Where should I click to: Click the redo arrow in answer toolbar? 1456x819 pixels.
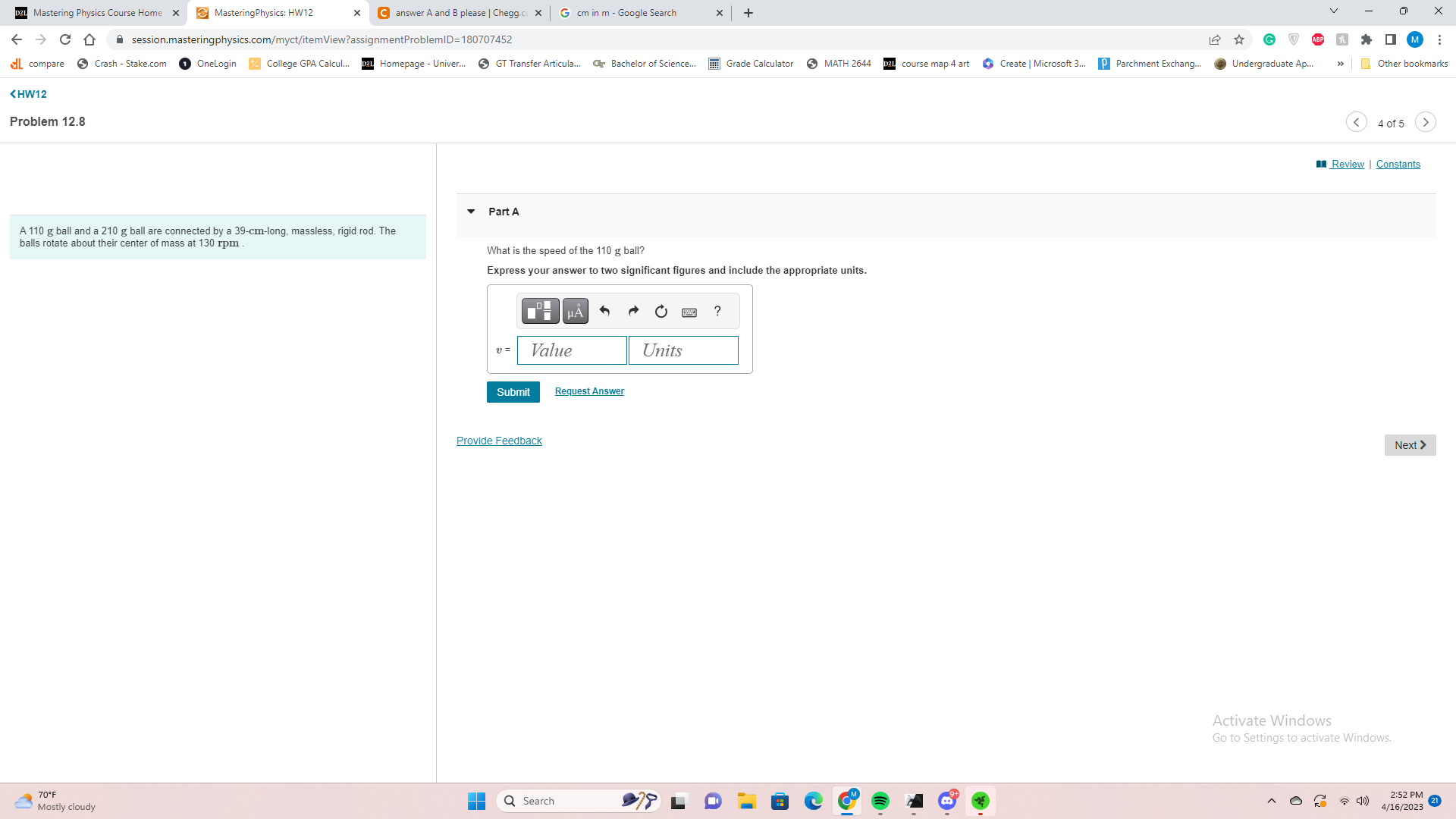click(633, 311)
